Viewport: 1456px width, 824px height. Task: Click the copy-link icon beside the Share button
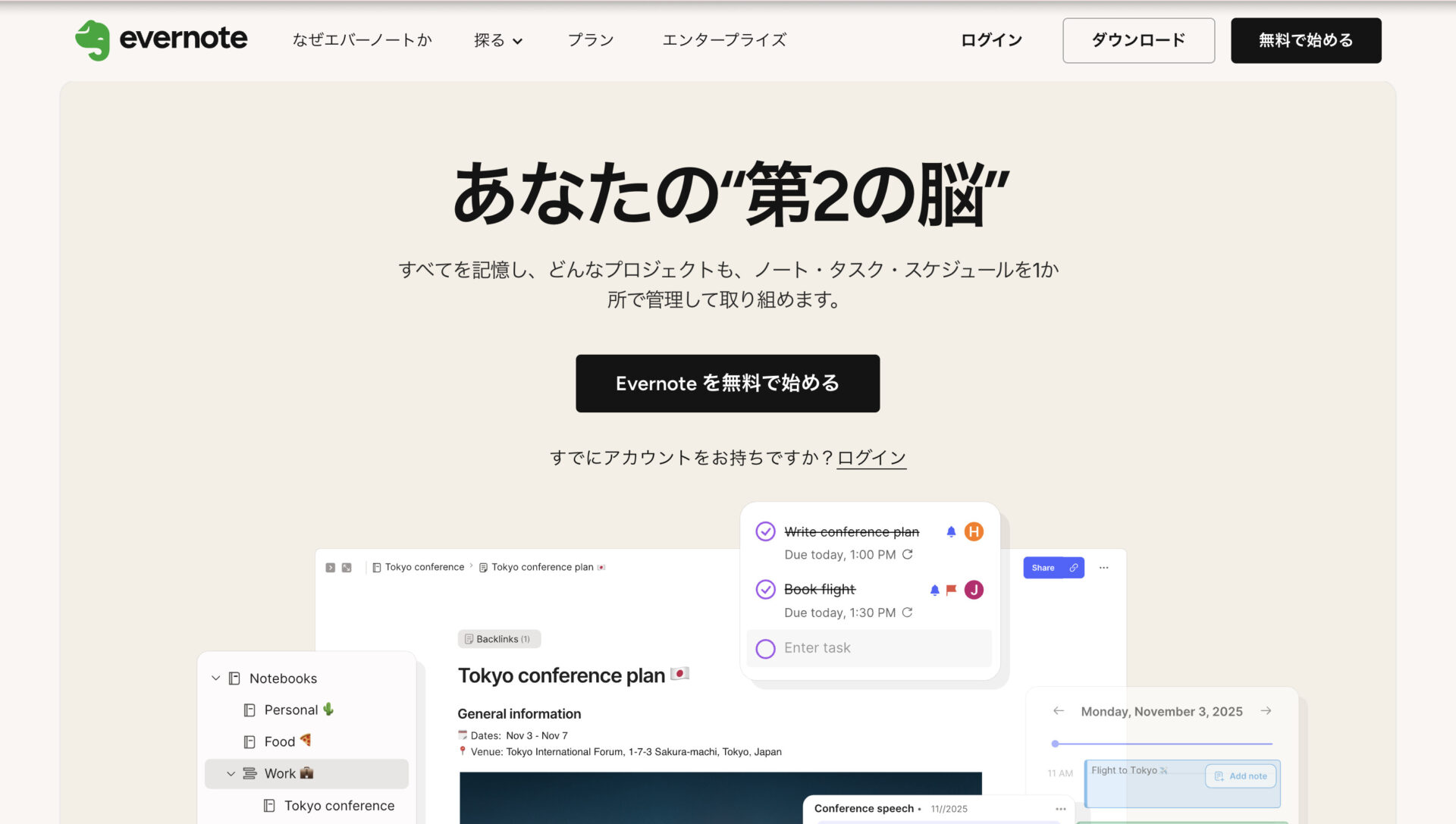tap(1074, 567)
